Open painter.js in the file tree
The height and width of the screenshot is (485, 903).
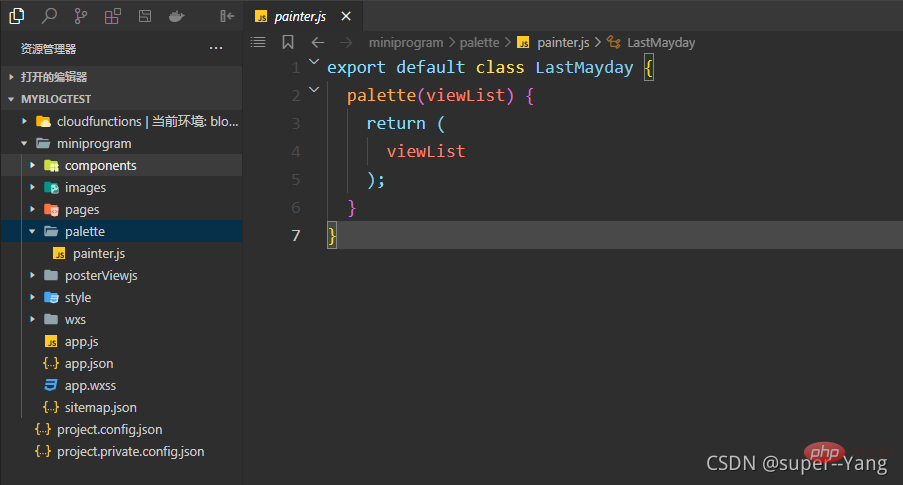click(x=98, y=253)
